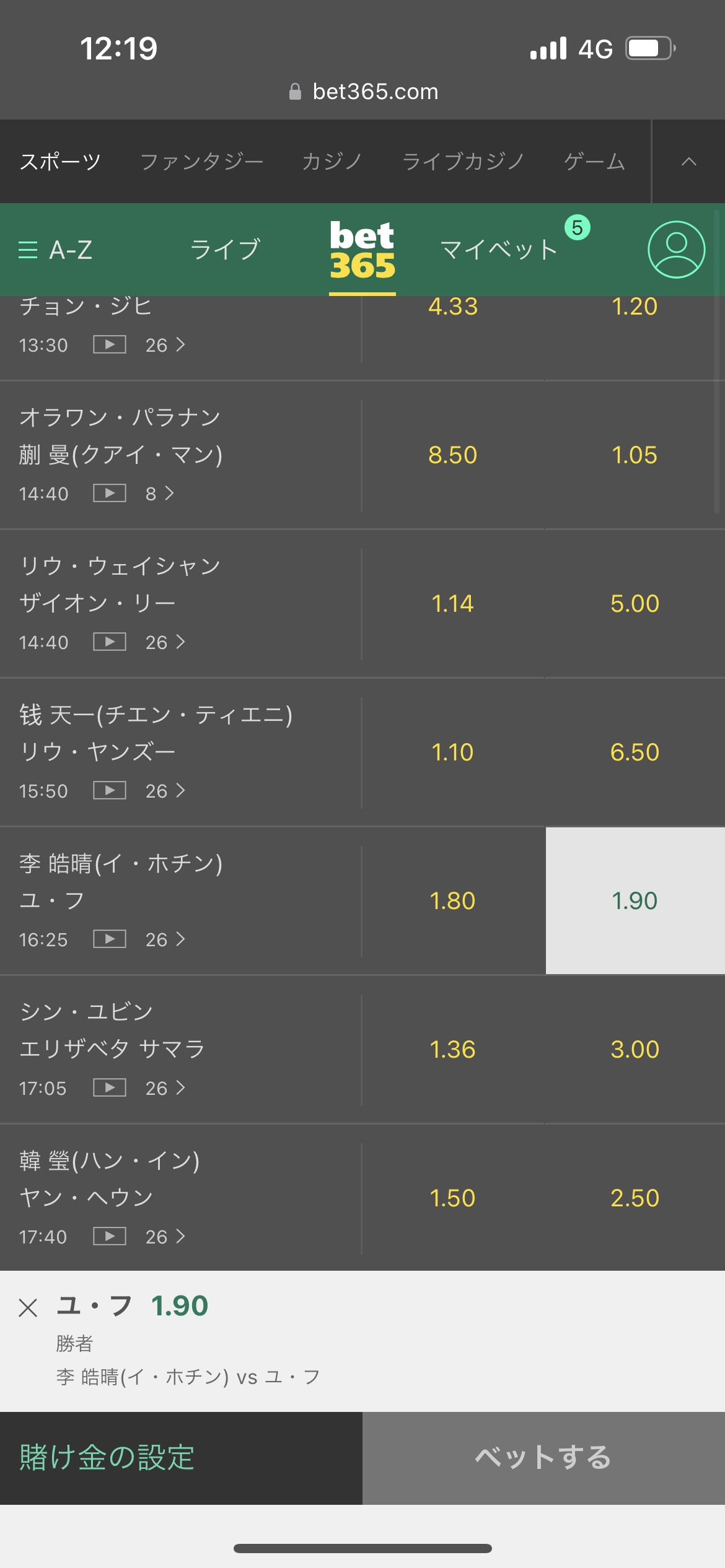The width and height of the screenshot is (725, 1568).
Task: Switch to the カジノ tab
Action: click(x=332, y=162)
